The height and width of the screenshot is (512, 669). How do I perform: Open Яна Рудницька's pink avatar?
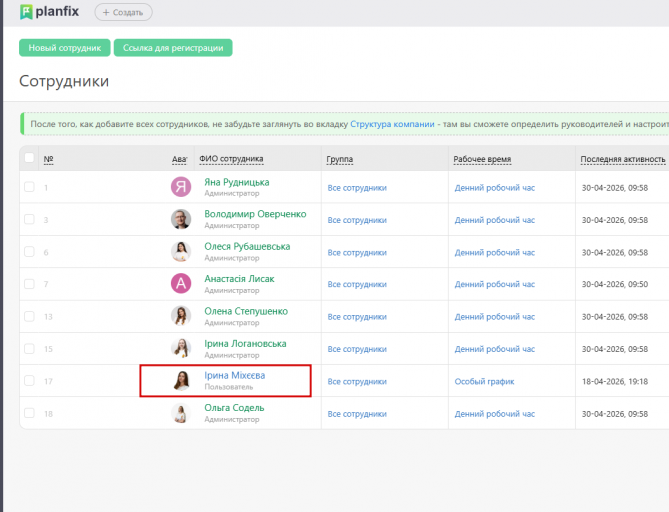click(181, 187)
